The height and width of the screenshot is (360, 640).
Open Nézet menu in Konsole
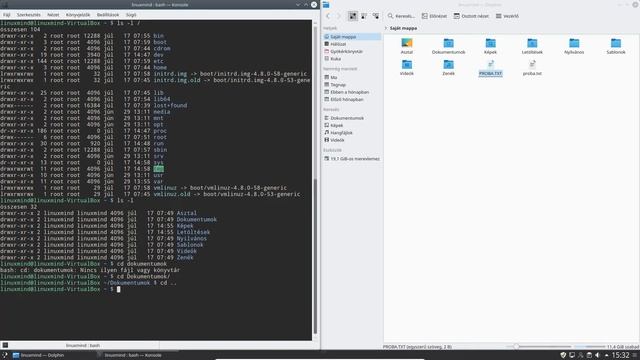53,15
